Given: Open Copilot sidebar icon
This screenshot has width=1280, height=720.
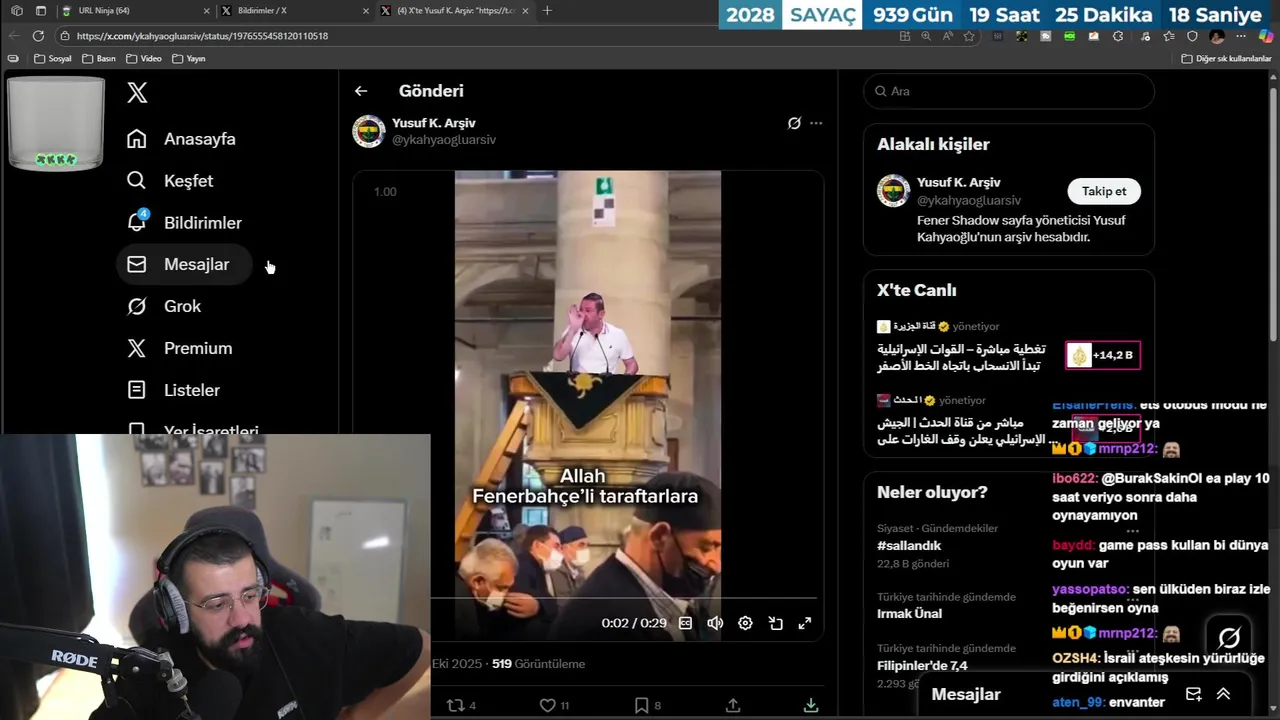Looking at the screenshot, I should [x=1266, y=36].
